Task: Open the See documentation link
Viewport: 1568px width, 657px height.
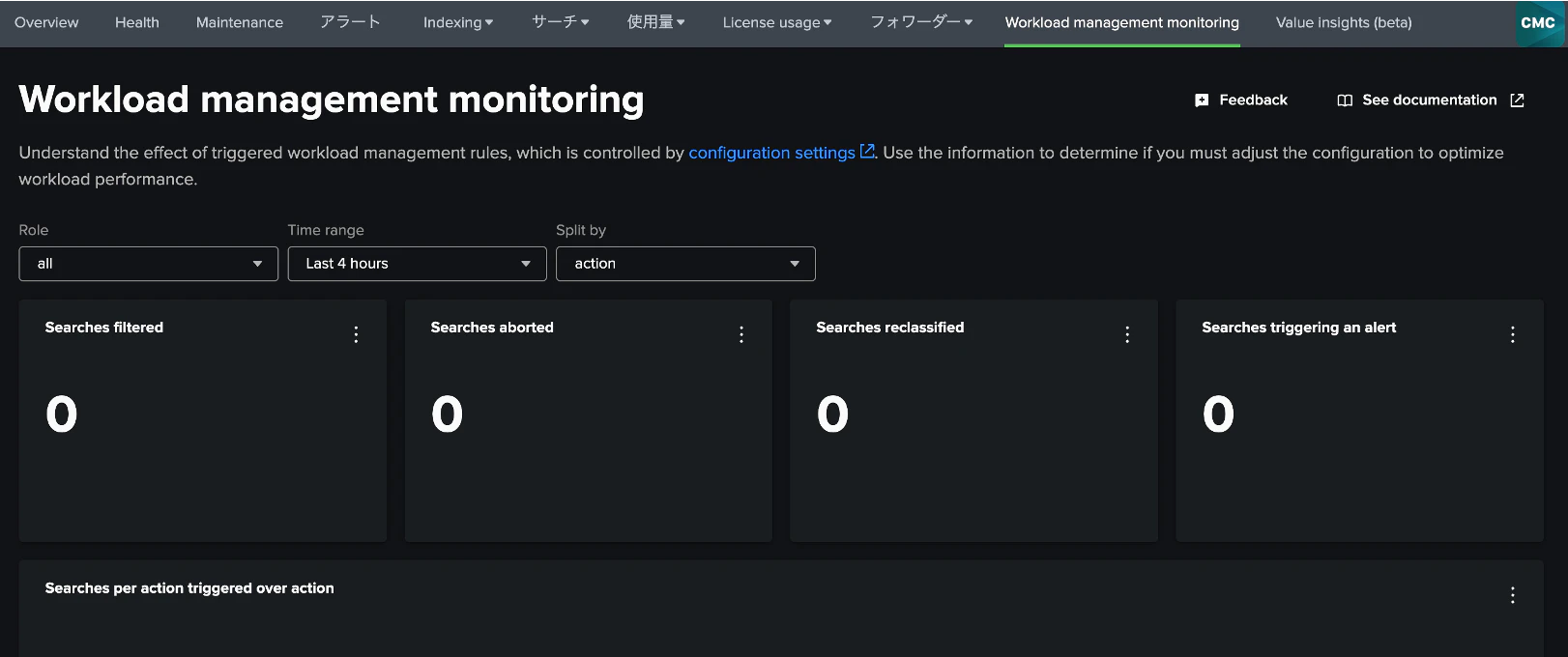Action: [x=1431, y=100]
